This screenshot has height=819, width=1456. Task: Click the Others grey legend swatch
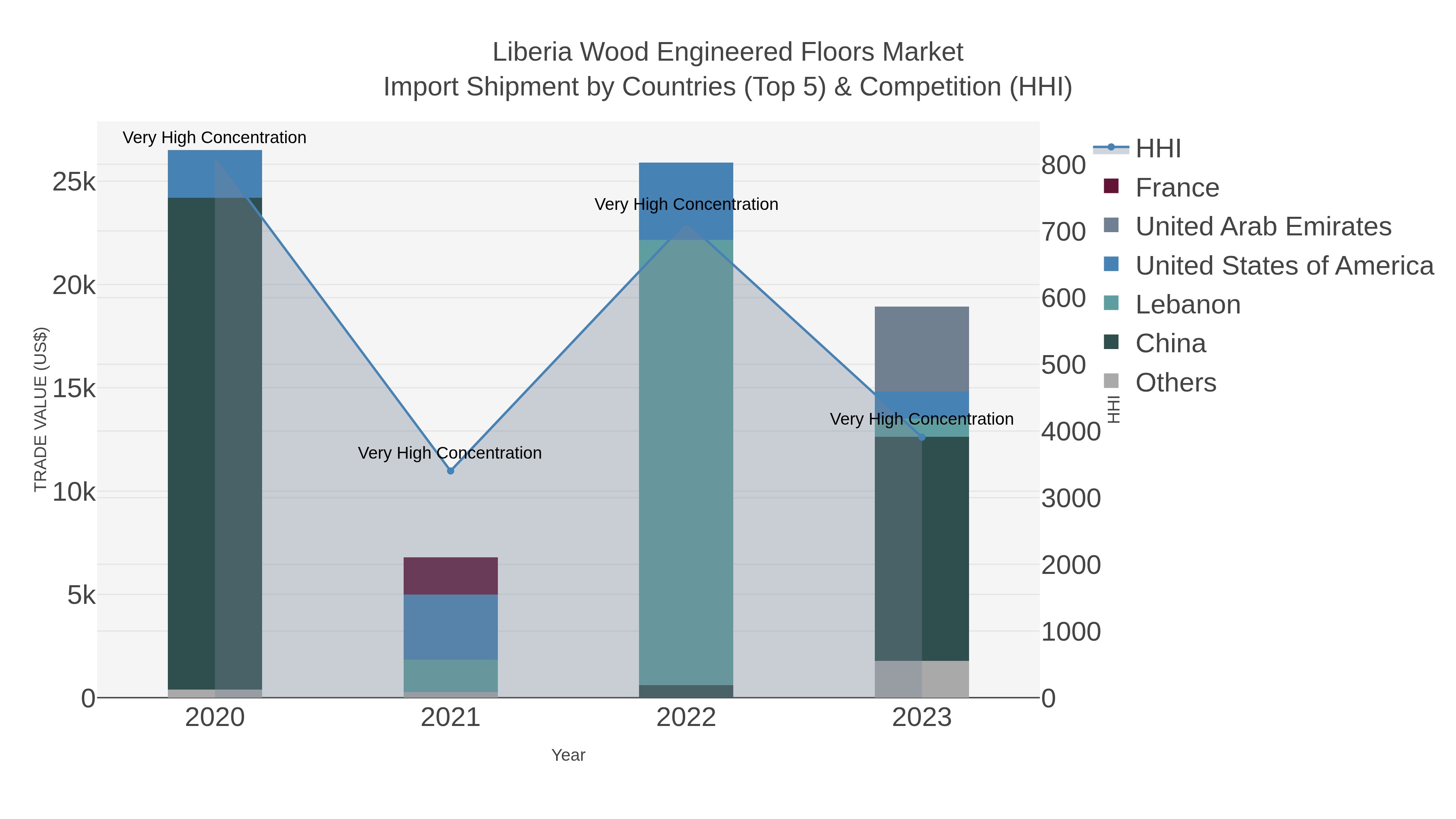[x=1111, y=381]
